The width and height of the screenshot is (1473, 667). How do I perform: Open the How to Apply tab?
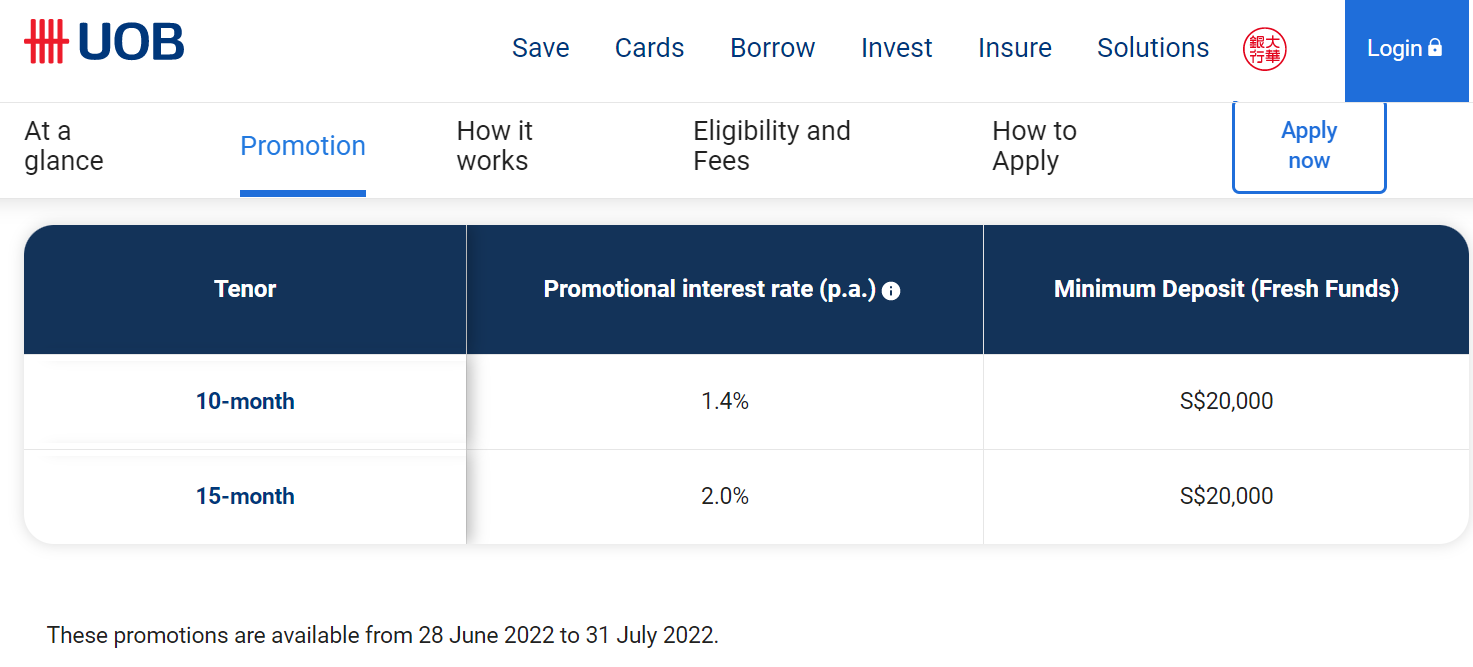pyautogui.click(x=1034, y=146)
